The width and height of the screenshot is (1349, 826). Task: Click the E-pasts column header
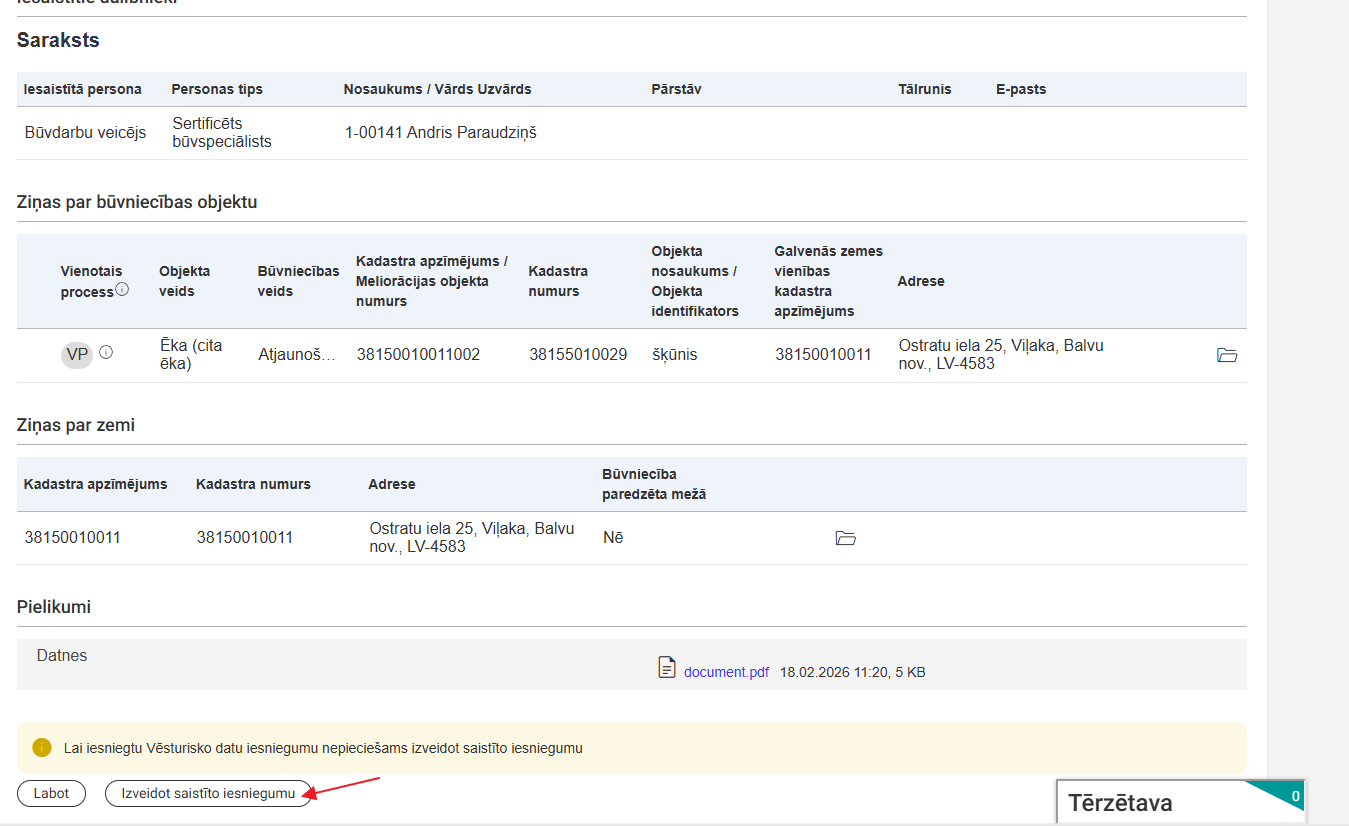point(1020,89)
